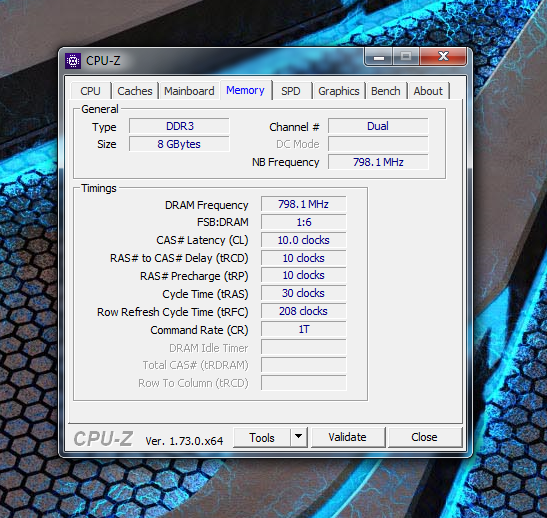The image size is (547, 518).
Task: Click the CAS# Latency 10.0 clocks value
Action: point(304,240)
